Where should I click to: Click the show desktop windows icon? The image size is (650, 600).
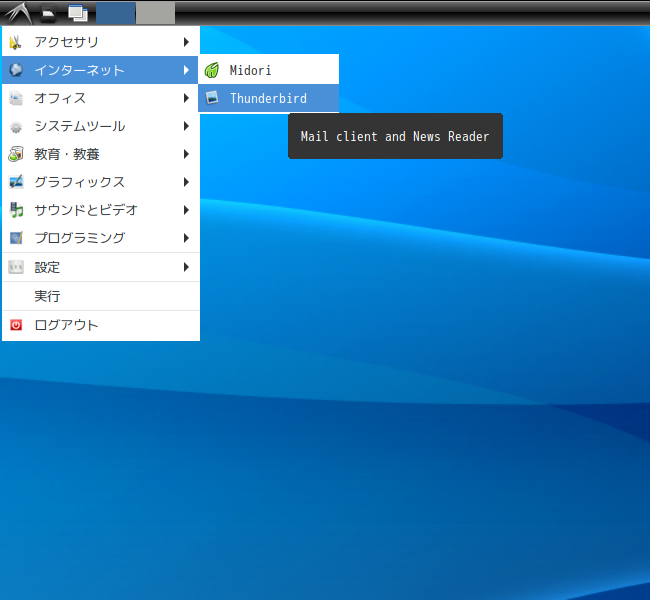point(78,13)
